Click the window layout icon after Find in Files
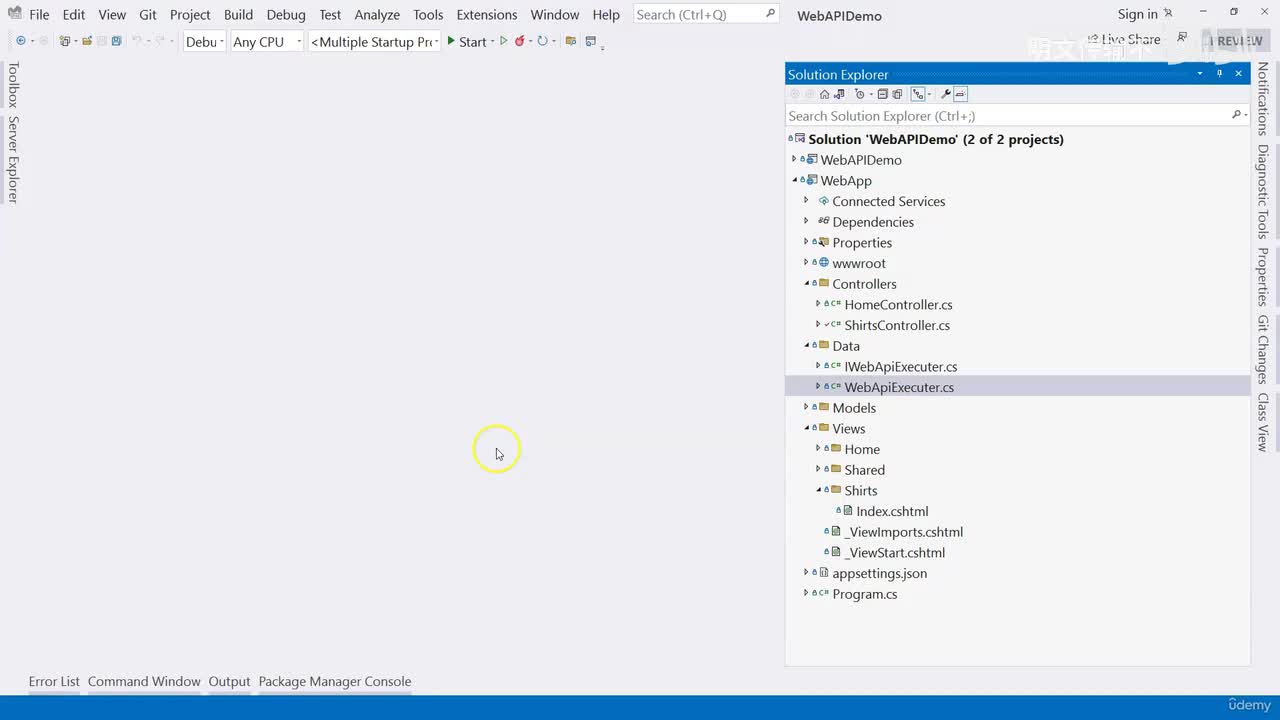 (591, 41)
